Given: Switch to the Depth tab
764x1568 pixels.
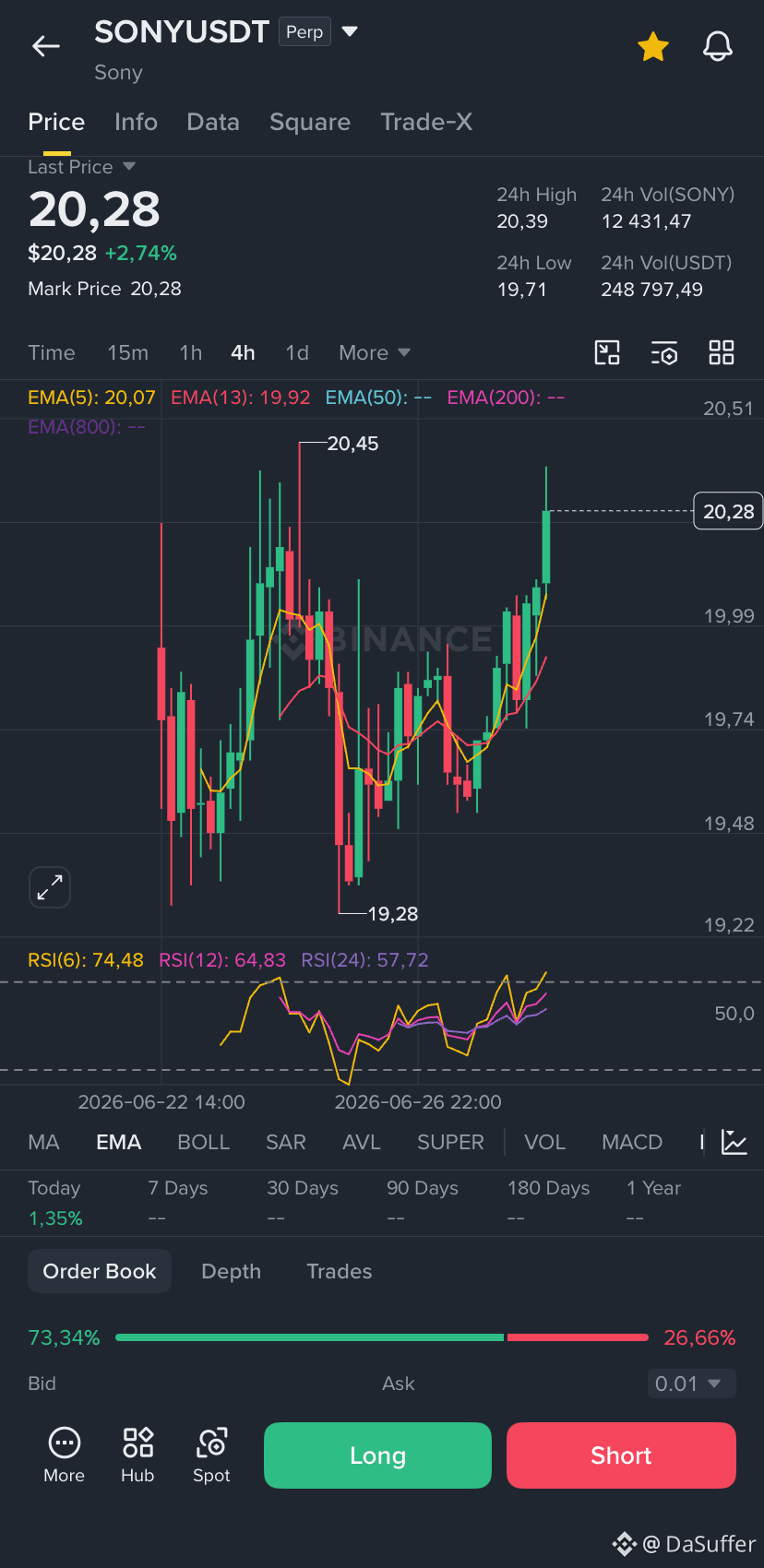Looking at the screenshot, I should [x=231, y=1271].
